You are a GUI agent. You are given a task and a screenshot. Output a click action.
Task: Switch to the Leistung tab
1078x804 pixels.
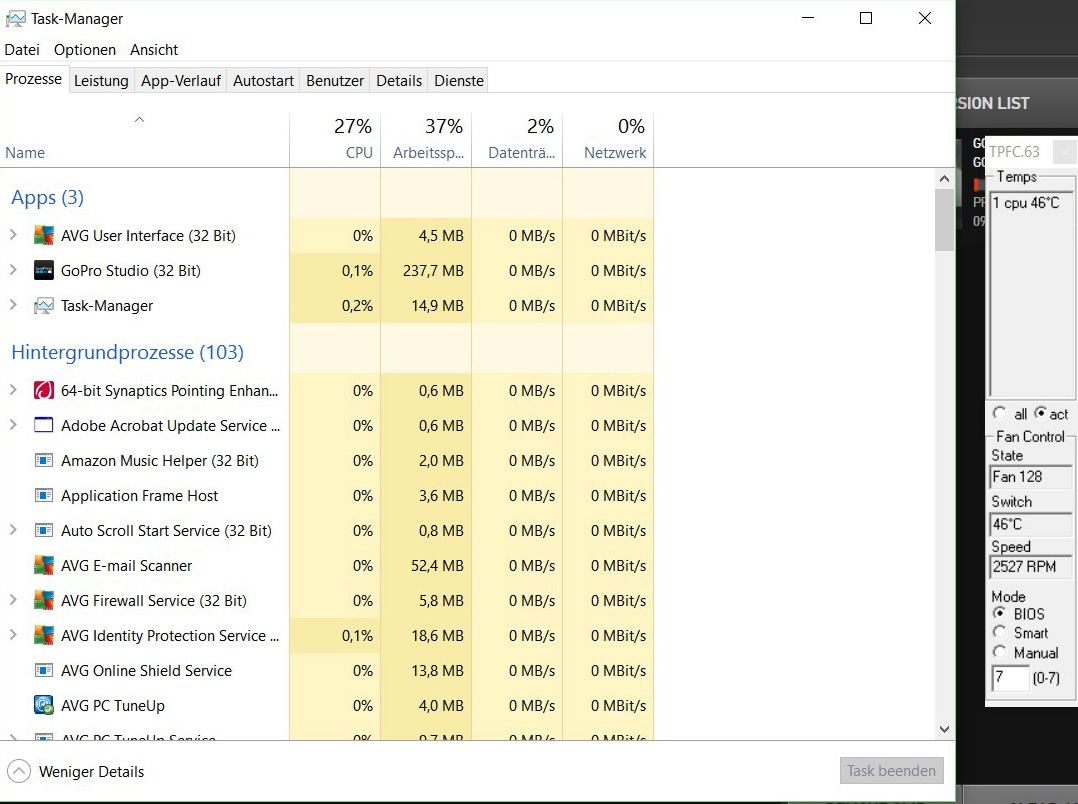pos(101,80)
